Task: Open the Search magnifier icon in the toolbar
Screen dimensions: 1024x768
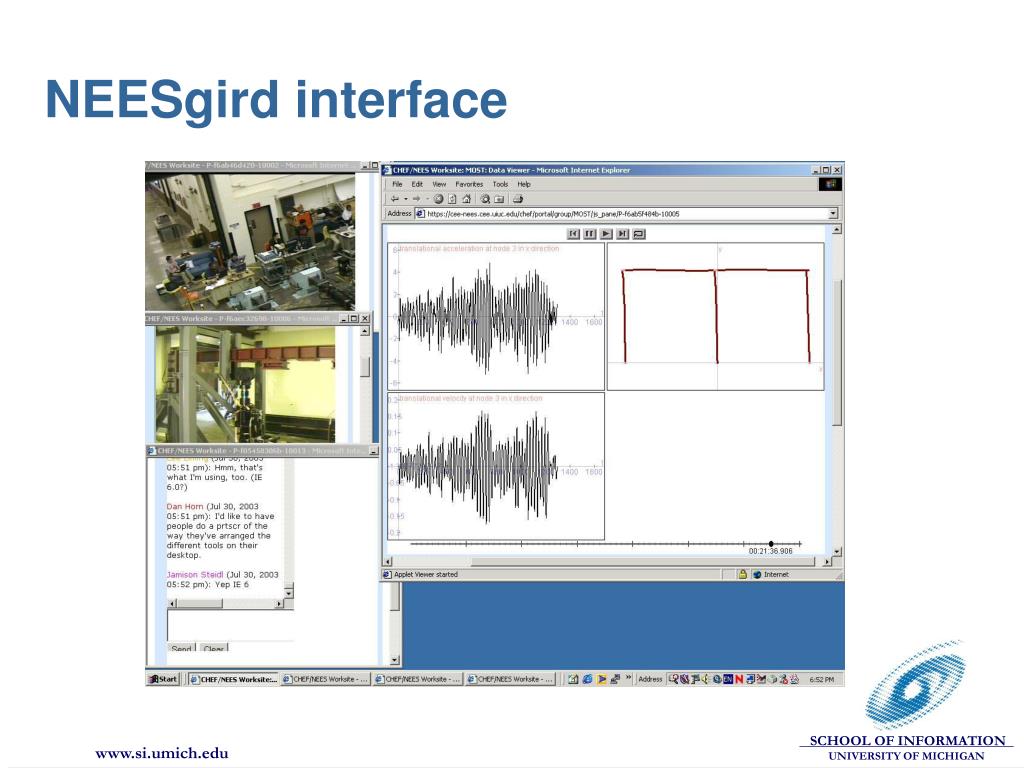Action: (x=485, y=199)
